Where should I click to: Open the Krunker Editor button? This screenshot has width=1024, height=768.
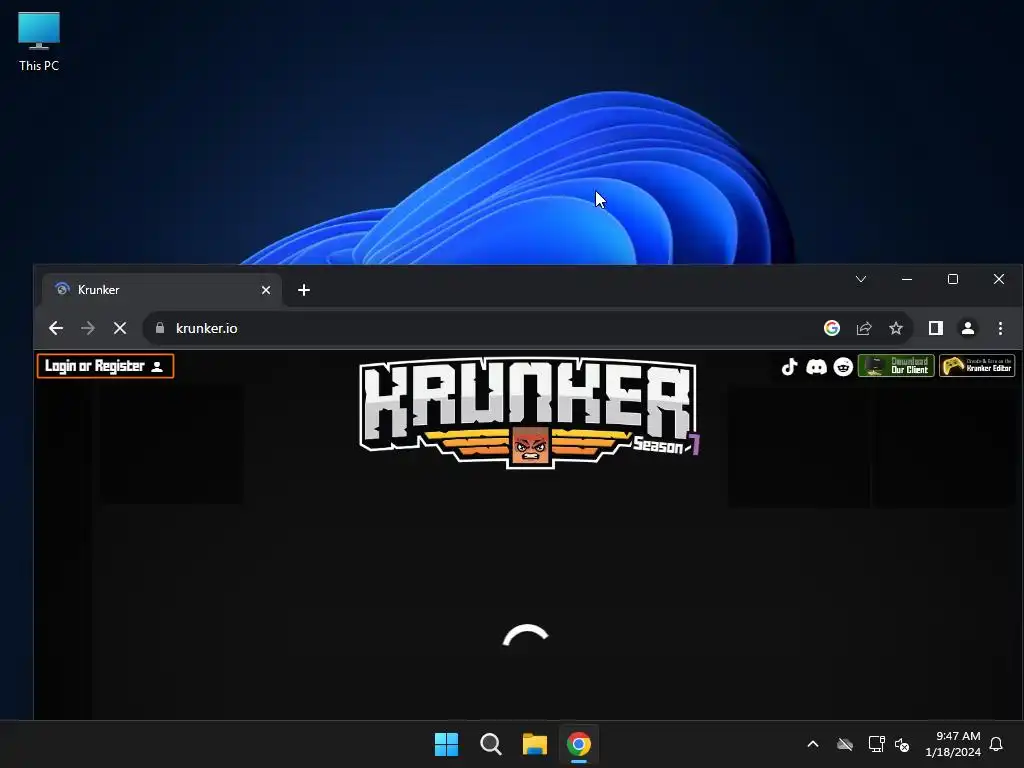[977, 366]
